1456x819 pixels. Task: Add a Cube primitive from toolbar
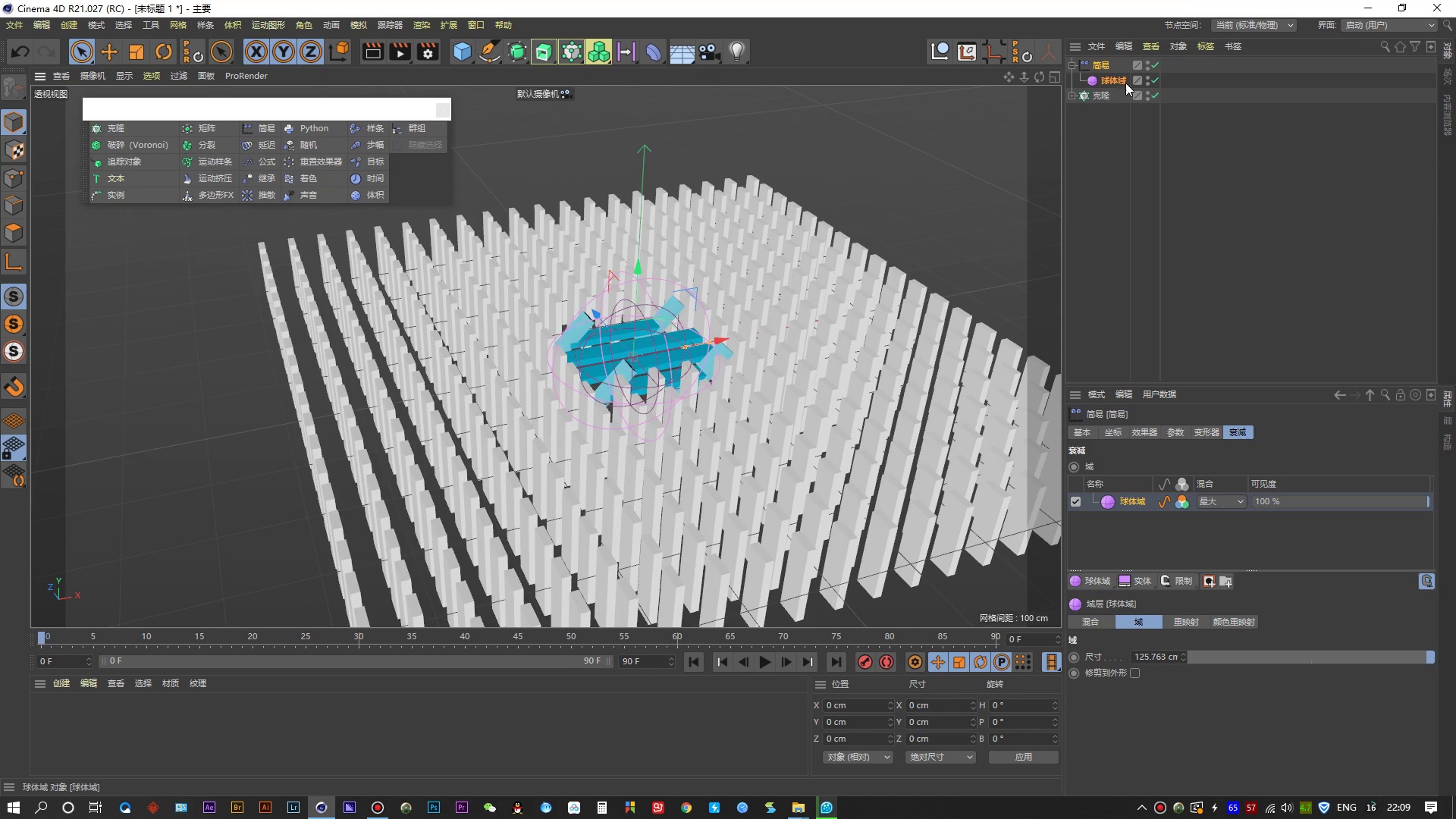coord(462,52)
